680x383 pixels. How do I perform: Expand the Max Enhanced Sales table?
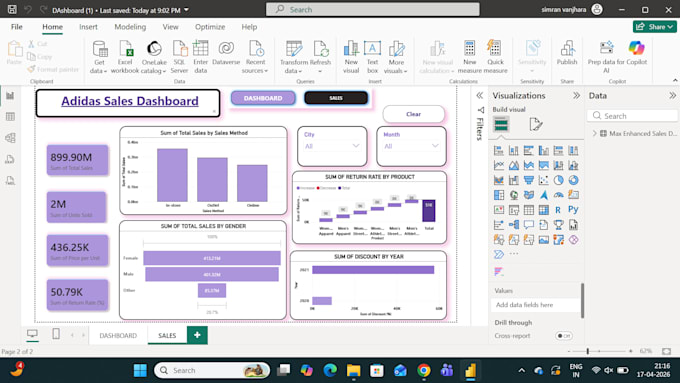595,134
